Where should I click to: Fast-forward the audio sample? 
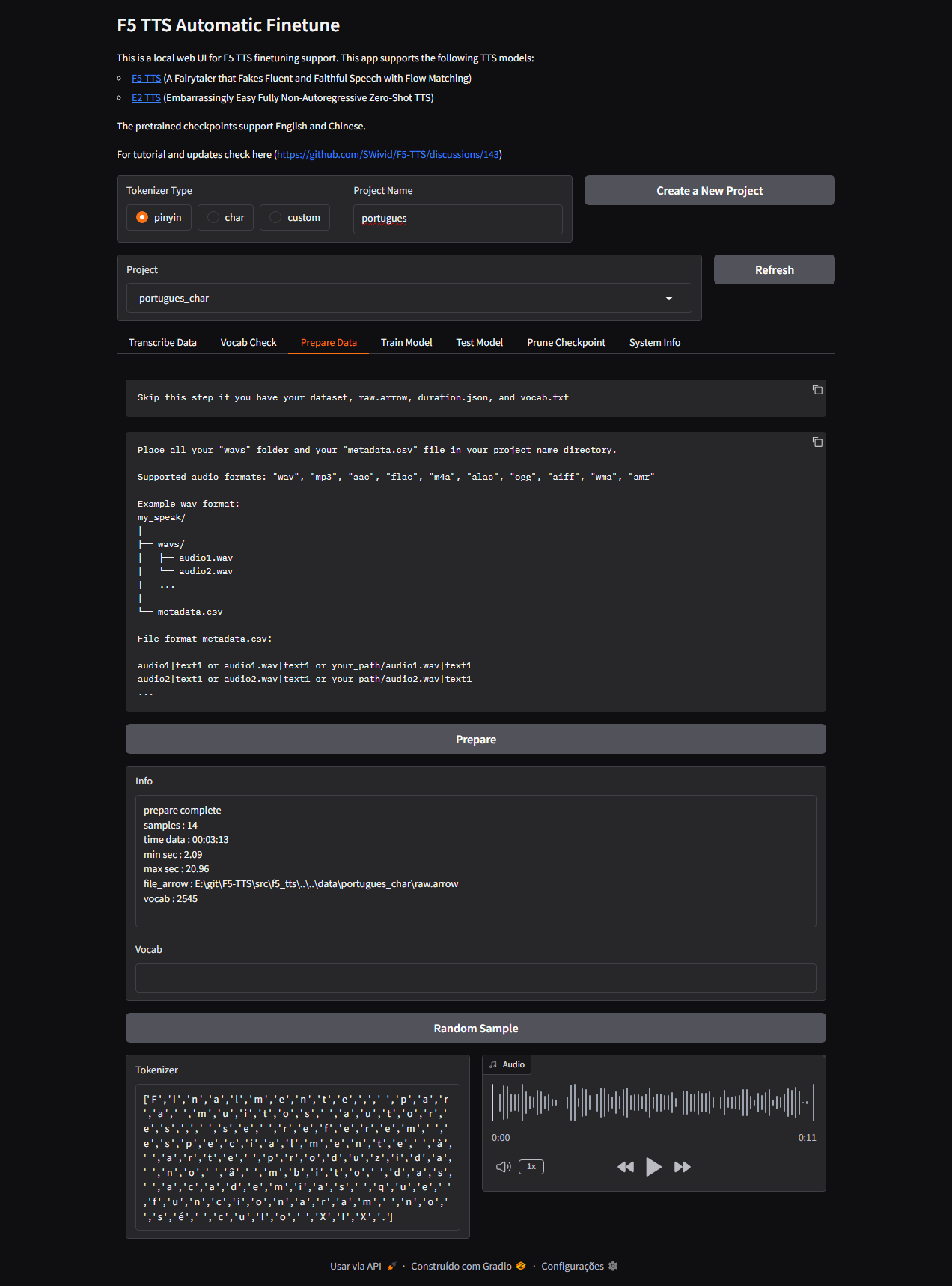click(x=682, y=1167)
